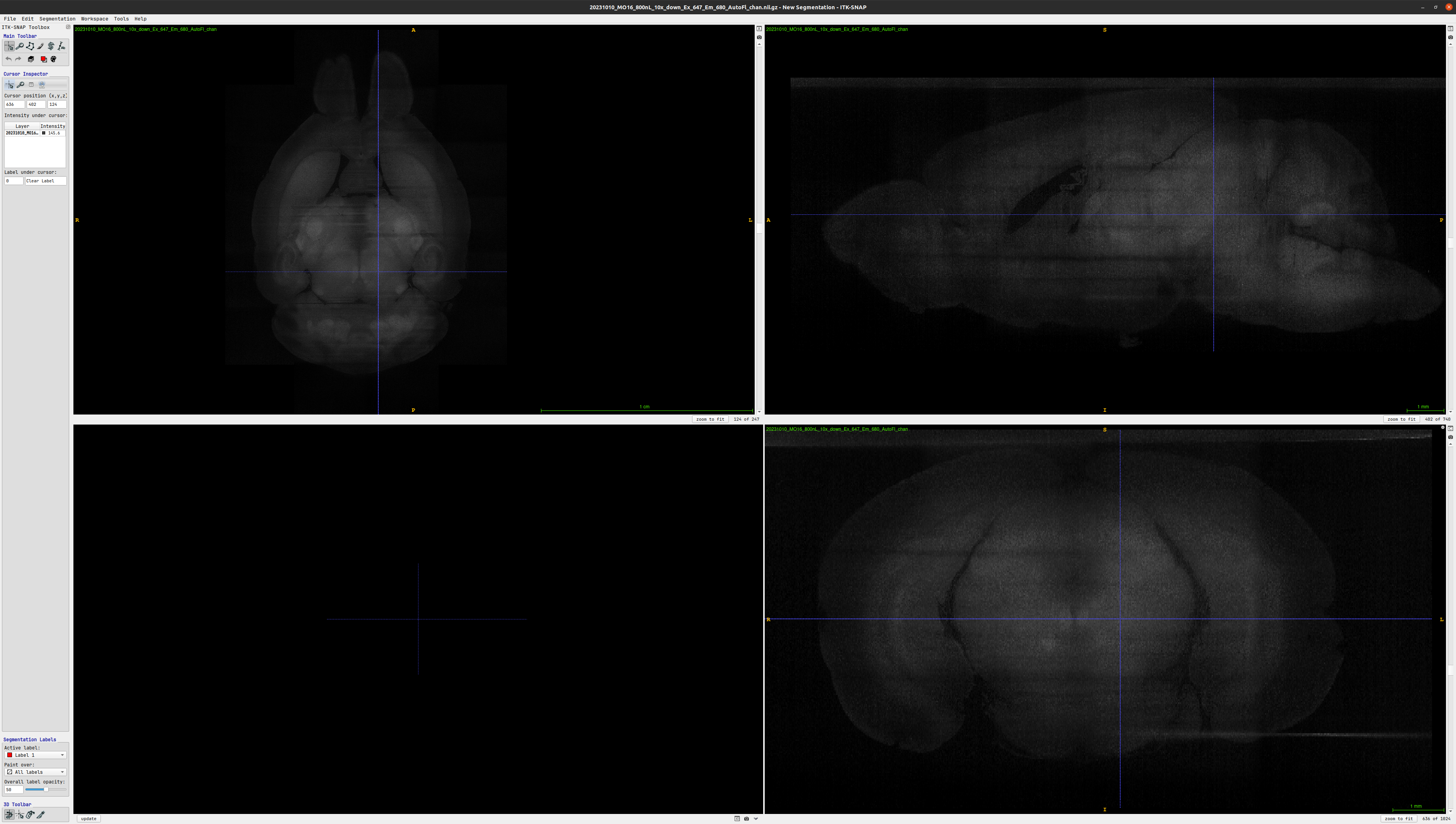Open the Tools menu
Viewport: 1456px width, 824px height.
click(x=121, y=19)
